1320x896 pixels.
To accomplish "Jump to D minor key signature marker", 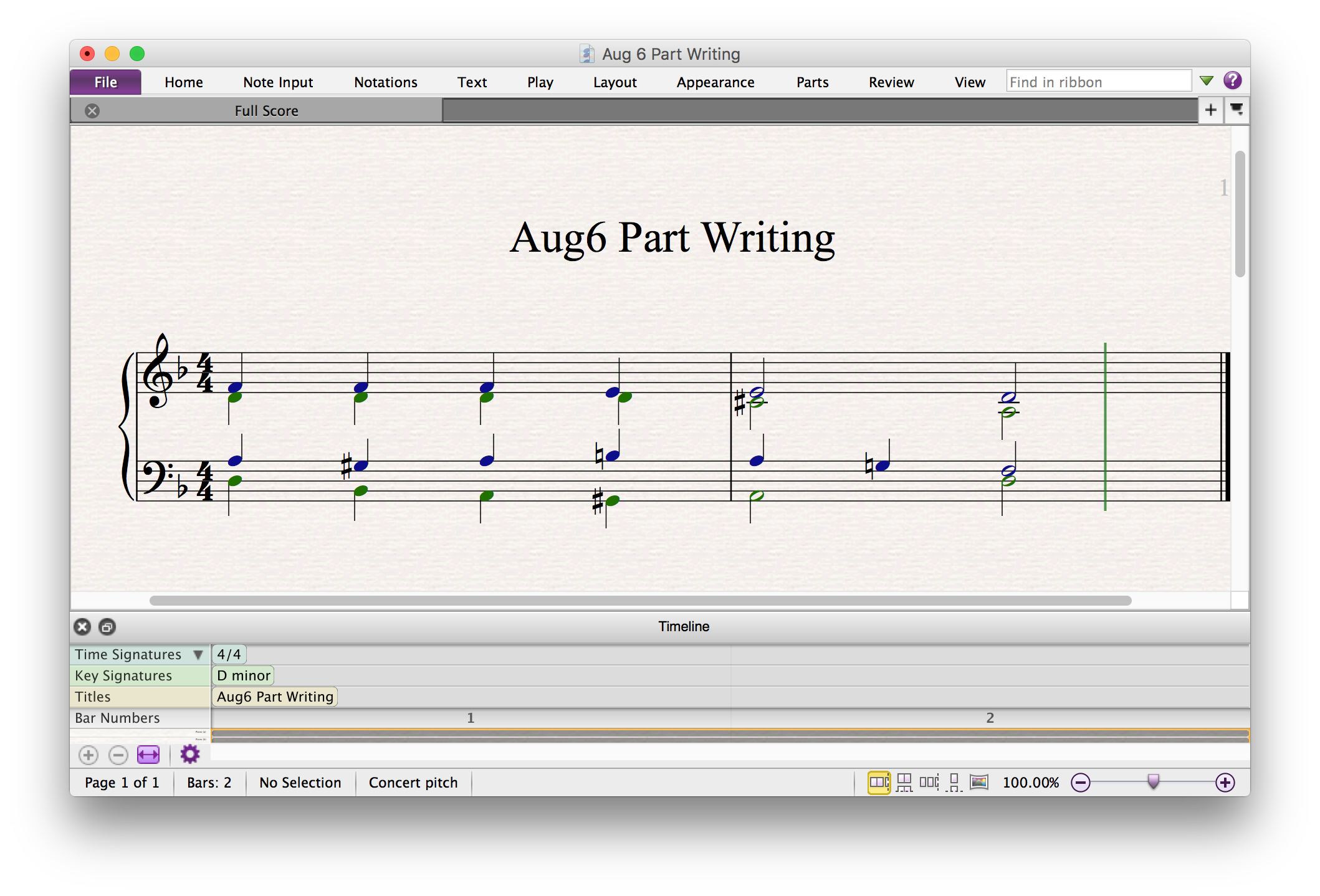I will 243,675.
